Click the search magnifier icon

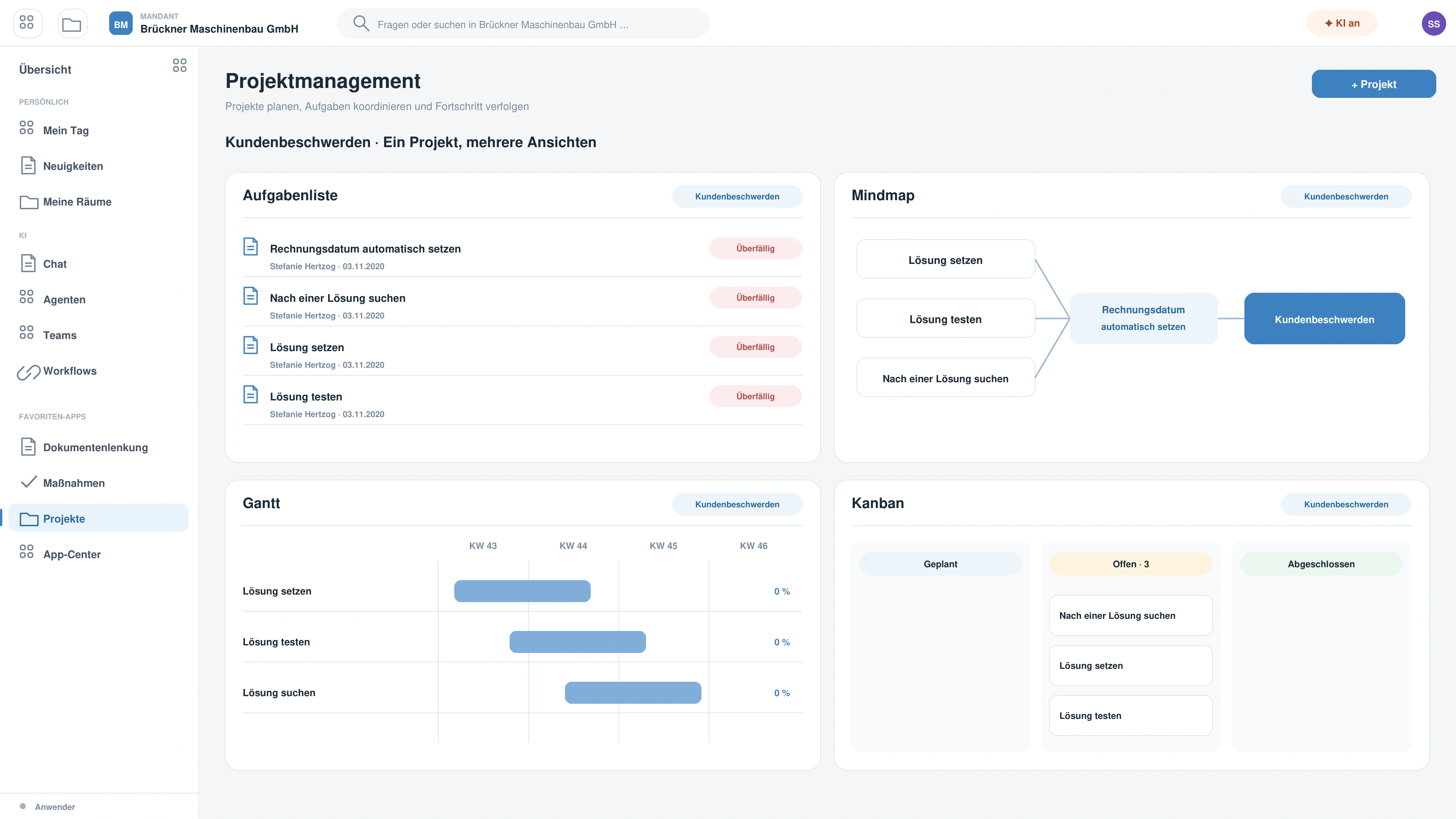tap(361, 23)
